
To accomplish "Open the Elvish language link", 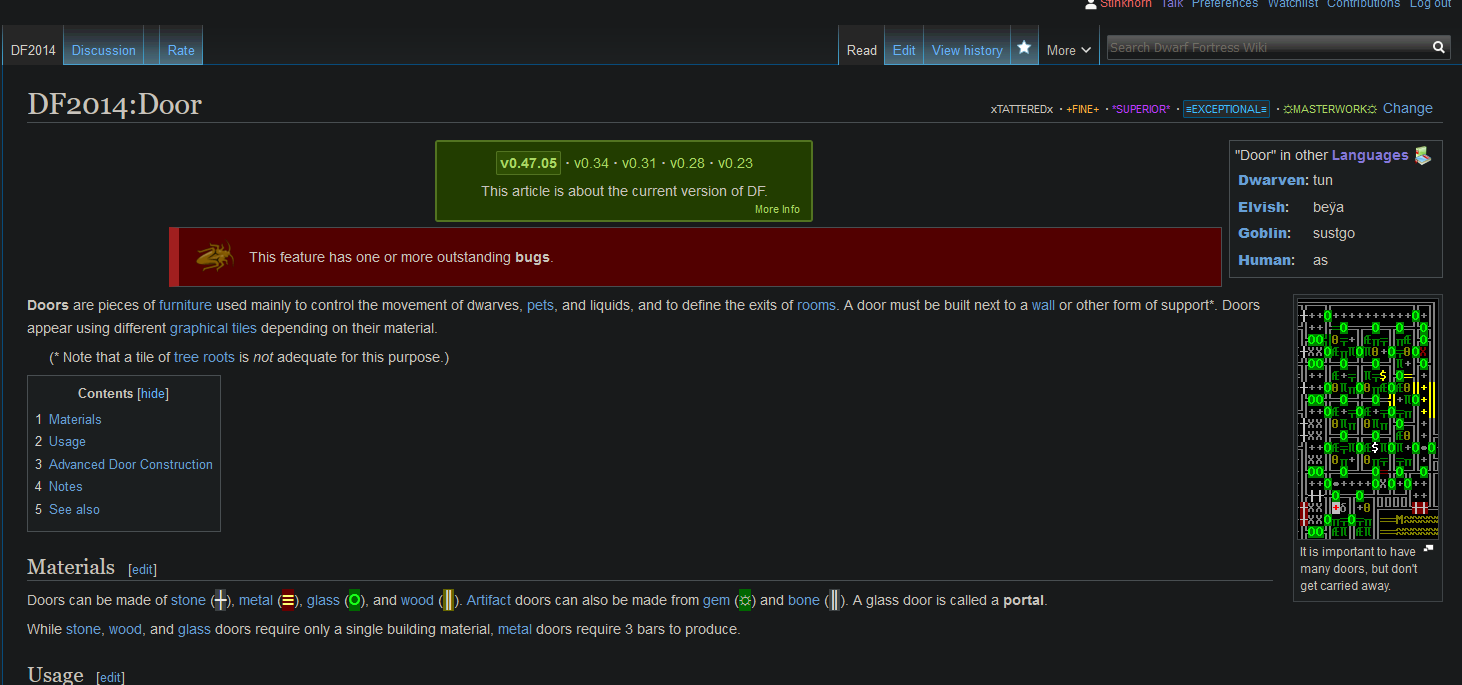I will click(1261, 207).
